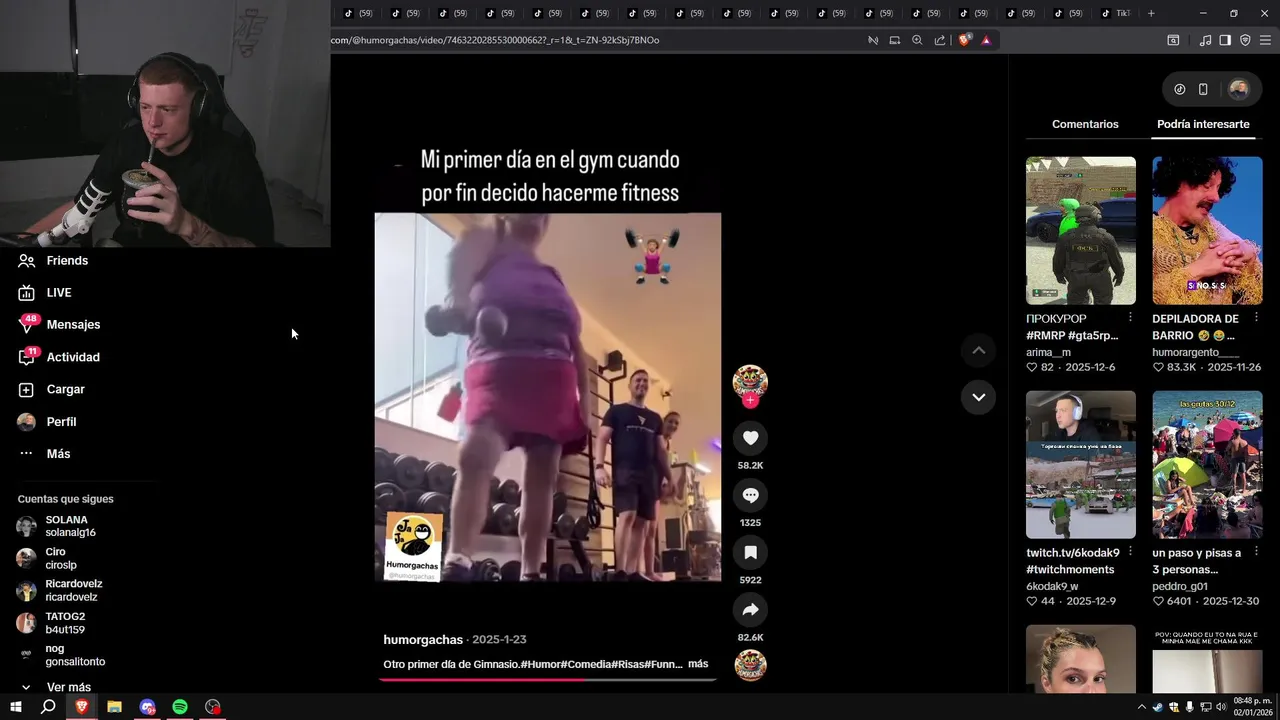Click the share page icon in the address bar

click(940, 40)
